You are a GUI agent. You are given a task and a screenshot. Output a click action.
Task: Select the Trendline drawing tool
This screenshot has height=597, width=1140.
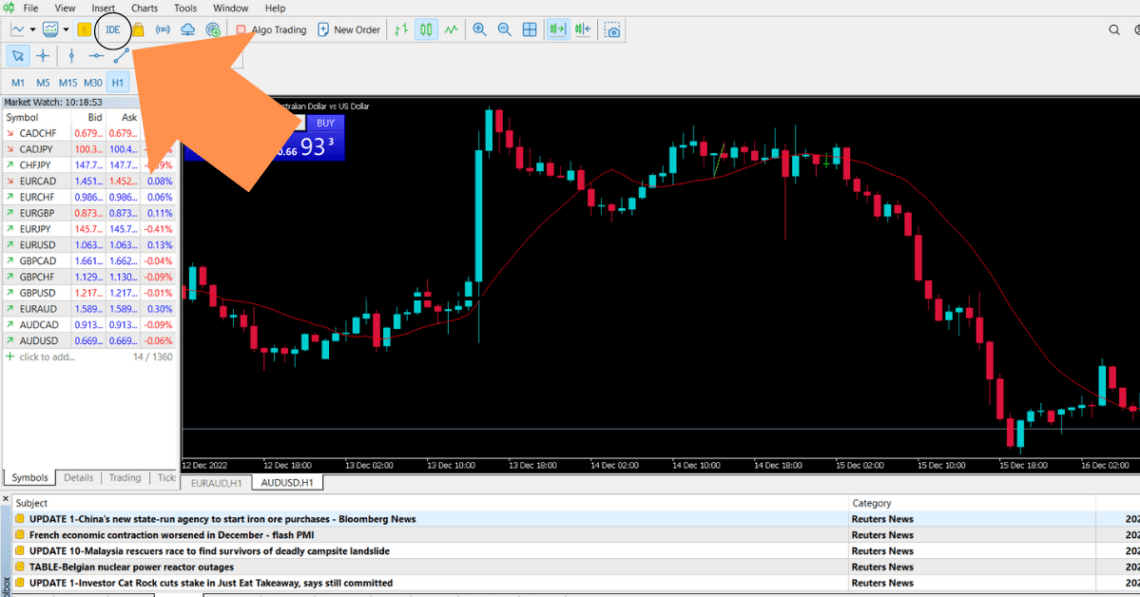point(120,55)
